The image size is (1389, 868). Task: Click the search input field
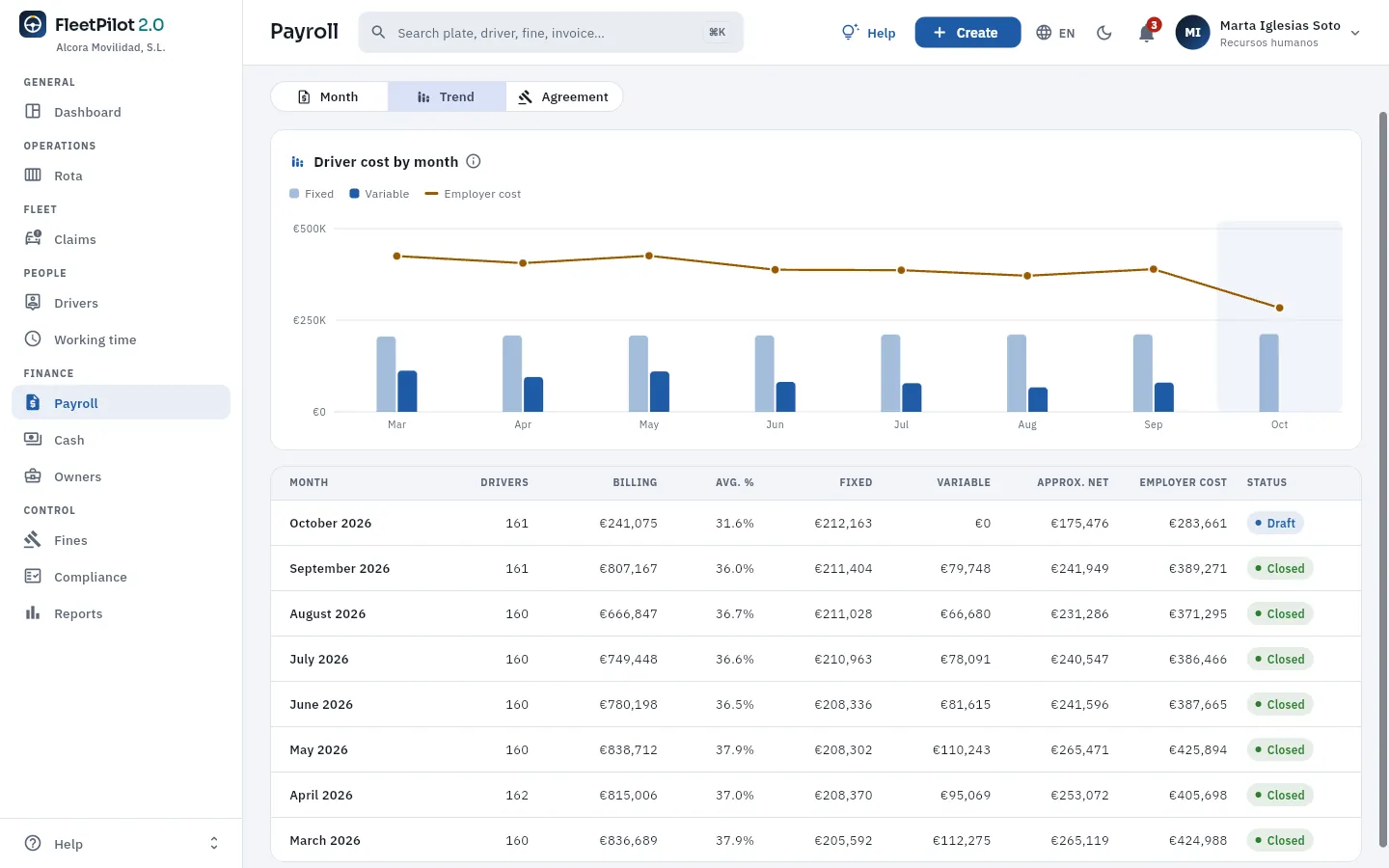click(551, 33)
